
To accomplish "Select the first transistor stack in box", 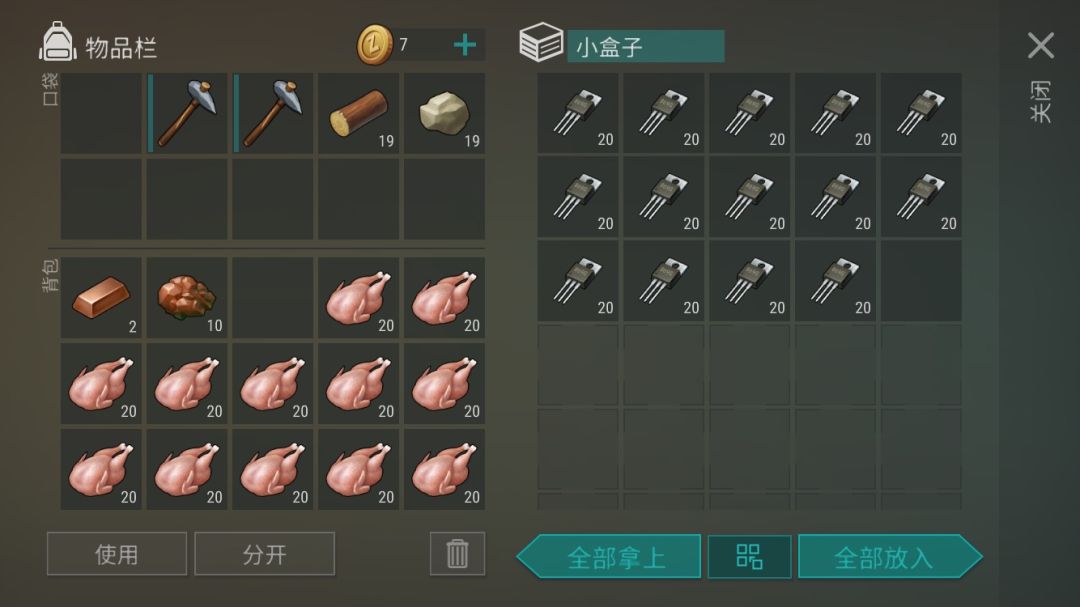I will 577,113.
